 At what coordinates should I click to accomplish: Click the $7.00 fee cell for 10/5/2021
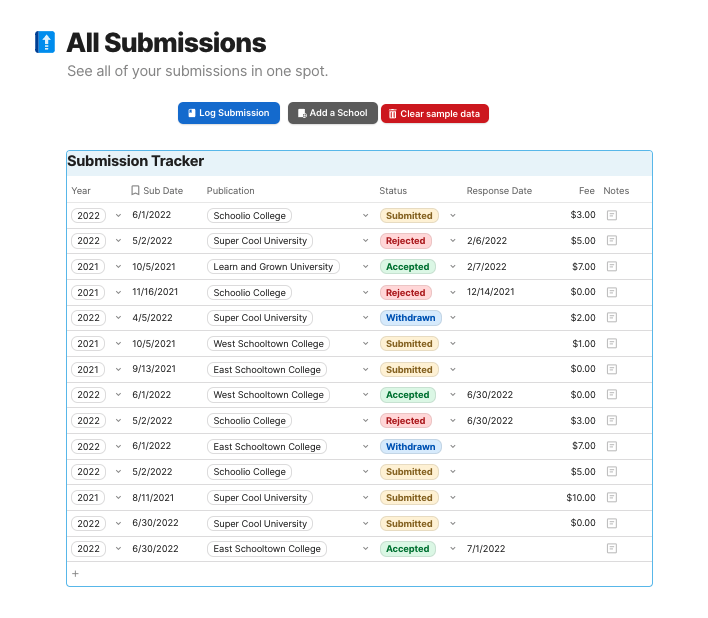[x=582, y=267]
